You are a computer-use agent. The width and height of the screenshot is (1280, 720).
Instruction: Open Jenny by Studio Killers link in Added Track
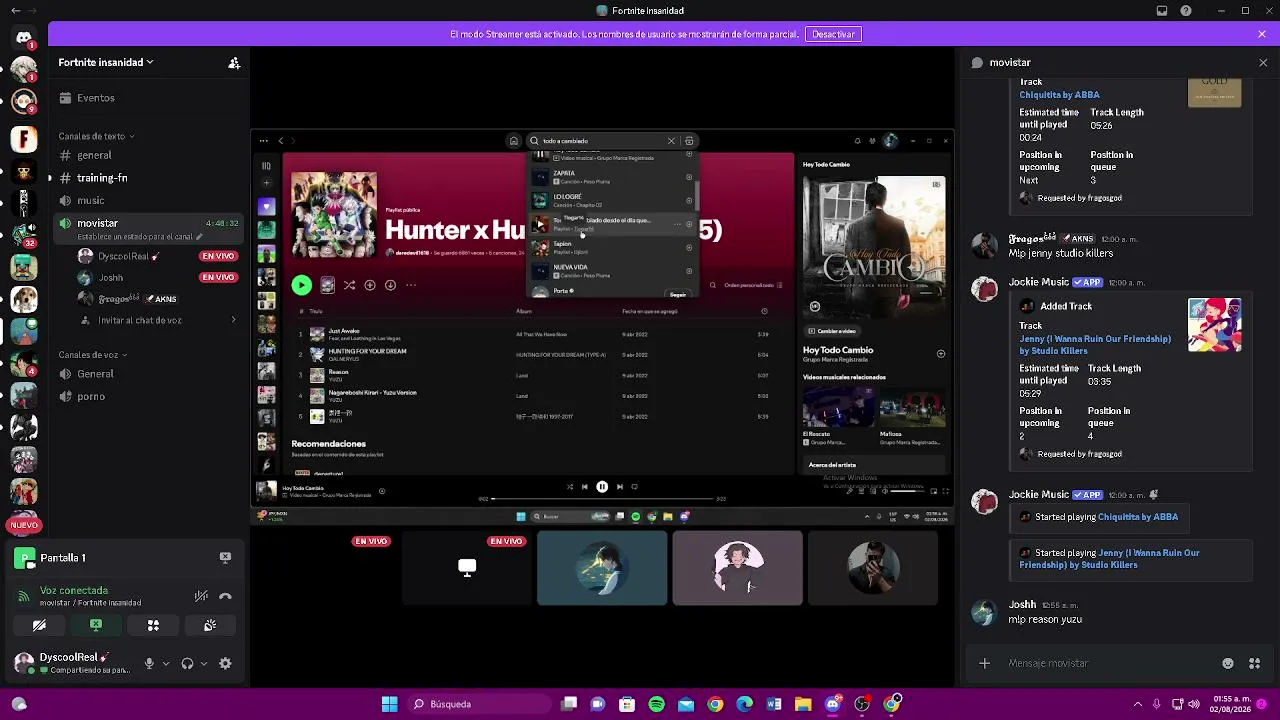pos(1095,345)
